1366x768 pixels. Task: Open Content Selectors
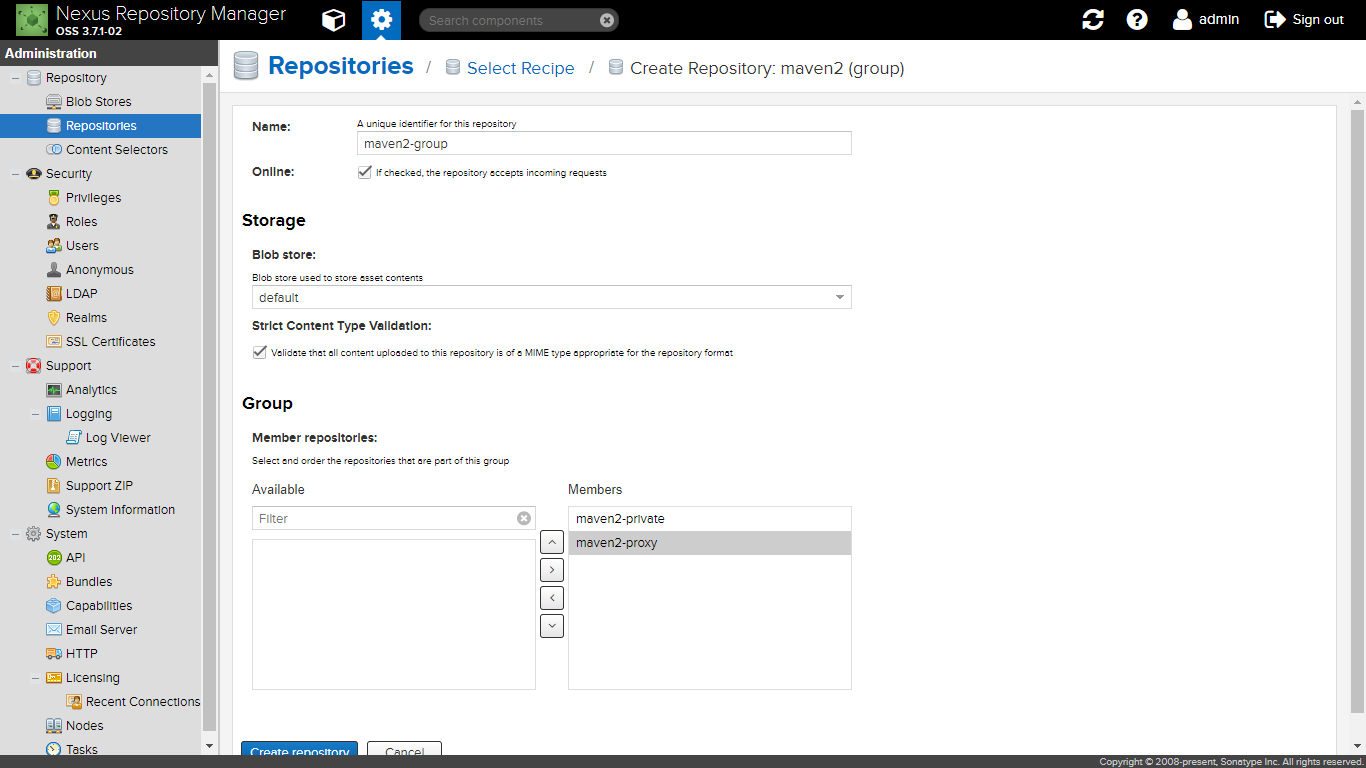(x=116, y=150)
